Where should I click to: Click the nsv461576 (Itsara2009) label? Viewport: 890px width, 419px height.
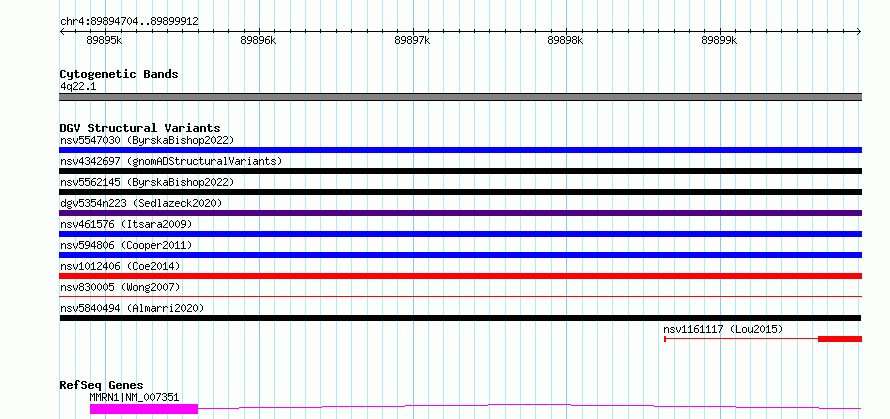126,224
